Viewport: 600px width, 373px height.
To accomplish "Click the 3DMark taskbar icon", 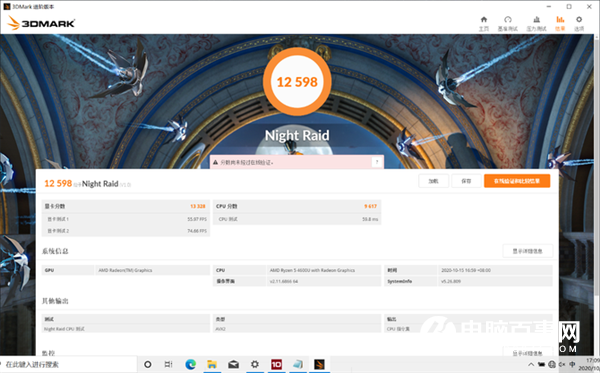I will coord(319,364).
